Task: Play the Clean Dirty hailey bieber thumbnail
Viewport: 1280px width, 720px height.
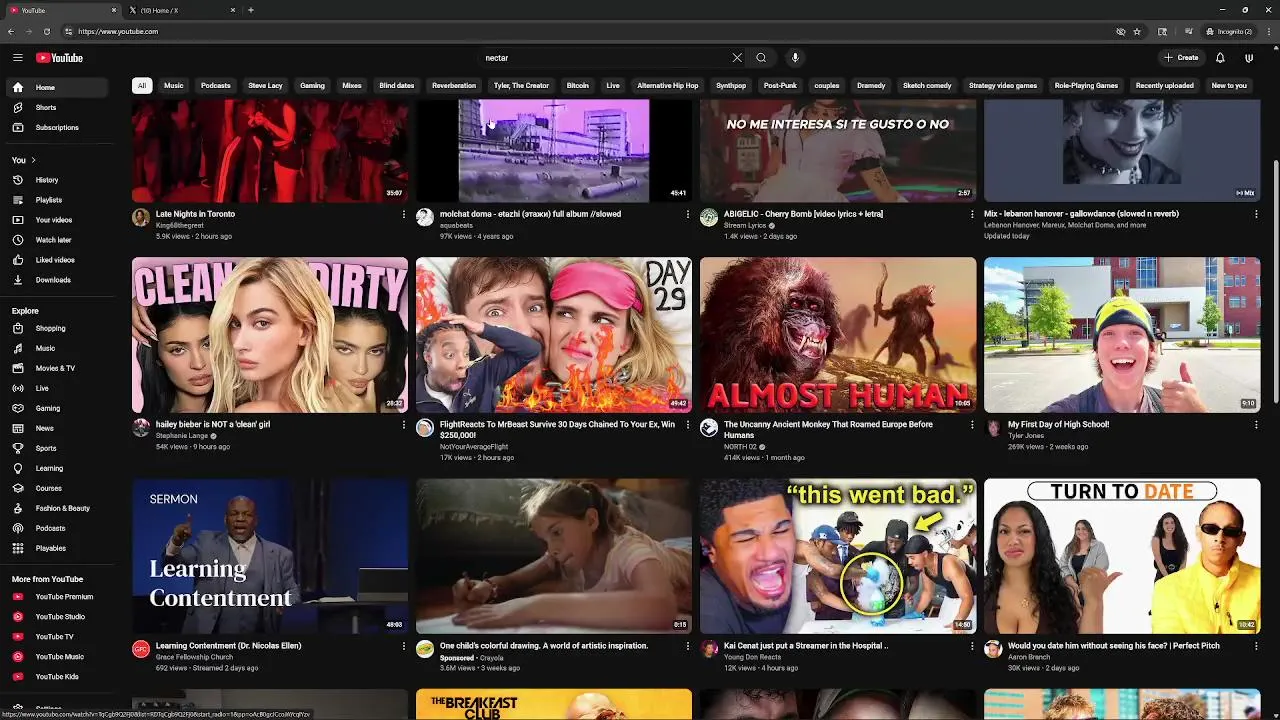Action: coord(270,335)
